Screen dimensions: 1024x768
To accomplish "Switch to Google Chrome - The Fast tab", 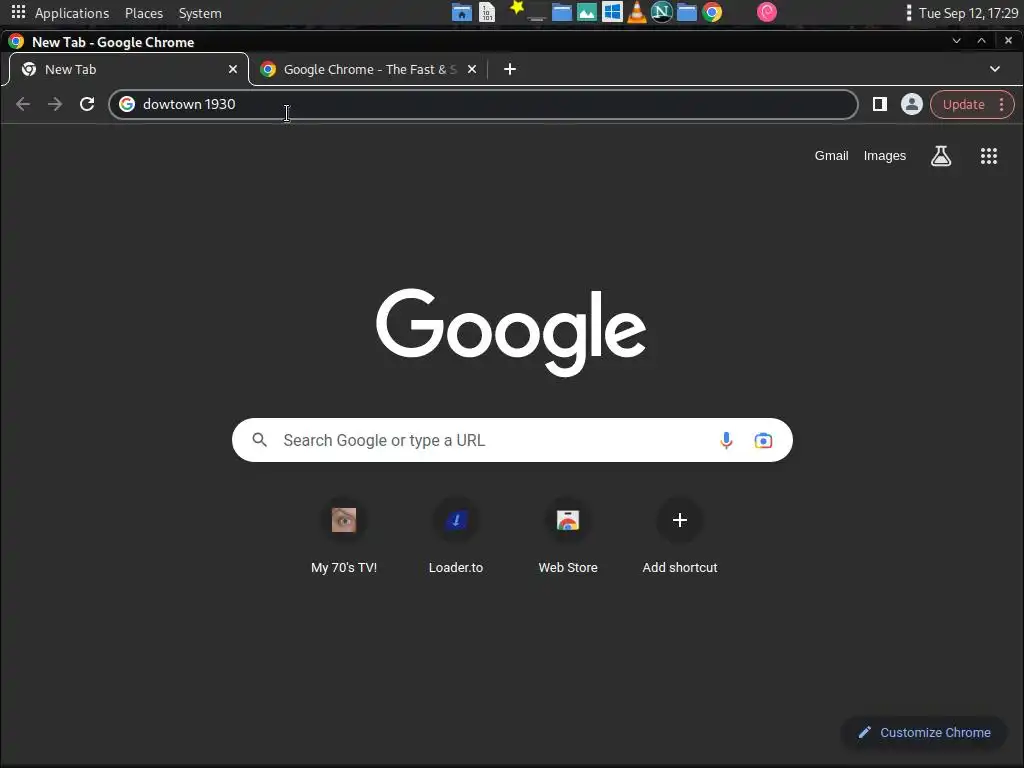I will [369, 69].
